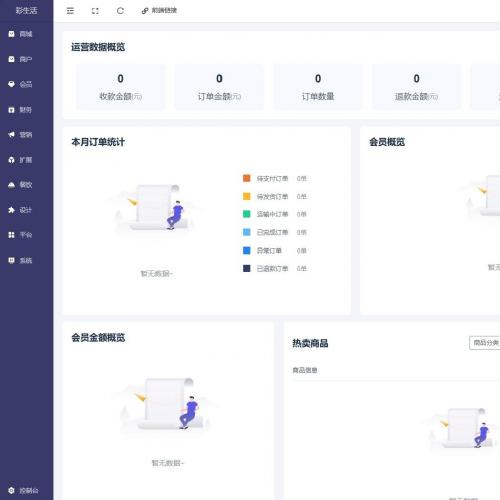Open the 前端链接 front-end link
Viewport: 500px width, 500px height.
pos(159,11)
